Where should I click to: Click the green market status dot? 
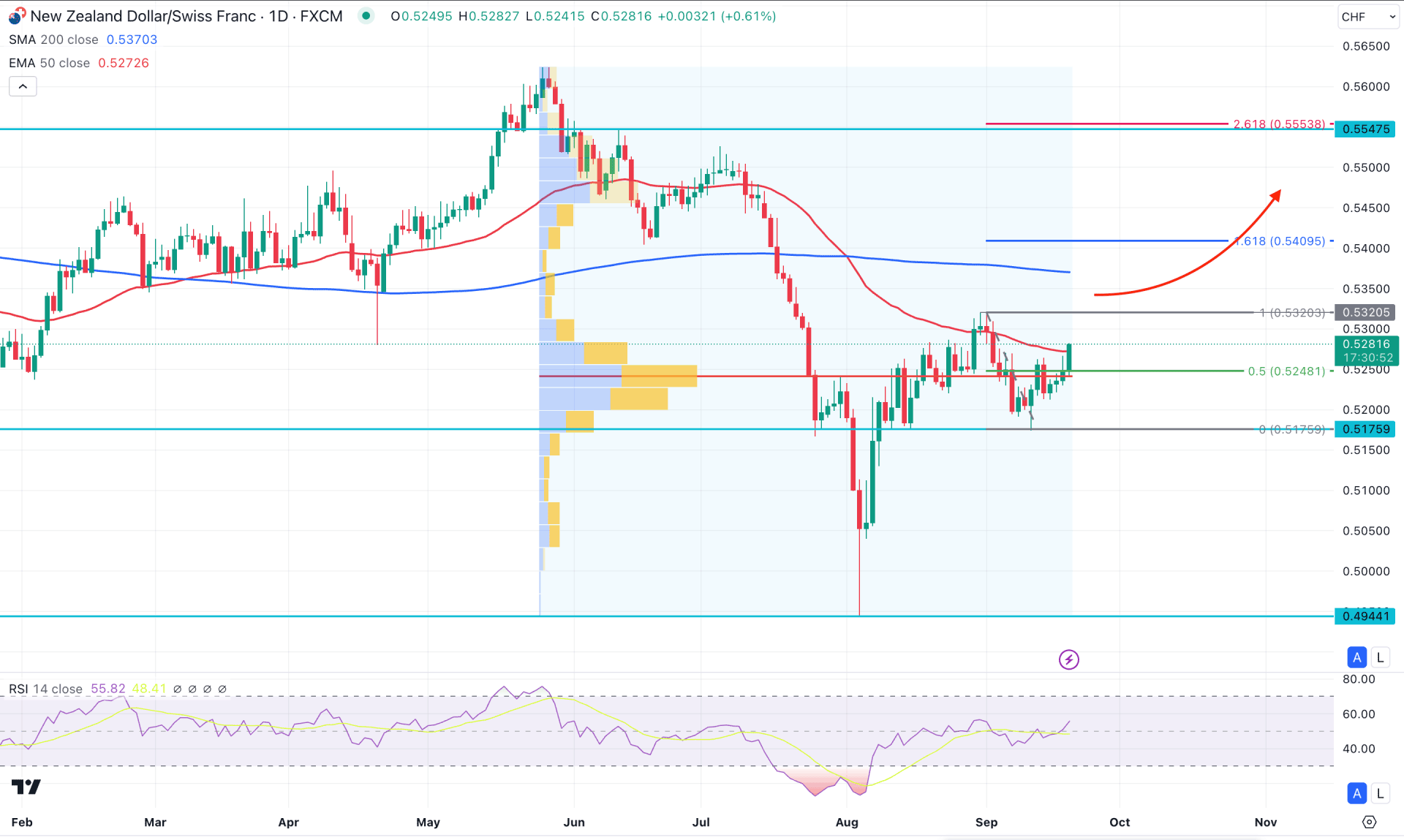366,16
